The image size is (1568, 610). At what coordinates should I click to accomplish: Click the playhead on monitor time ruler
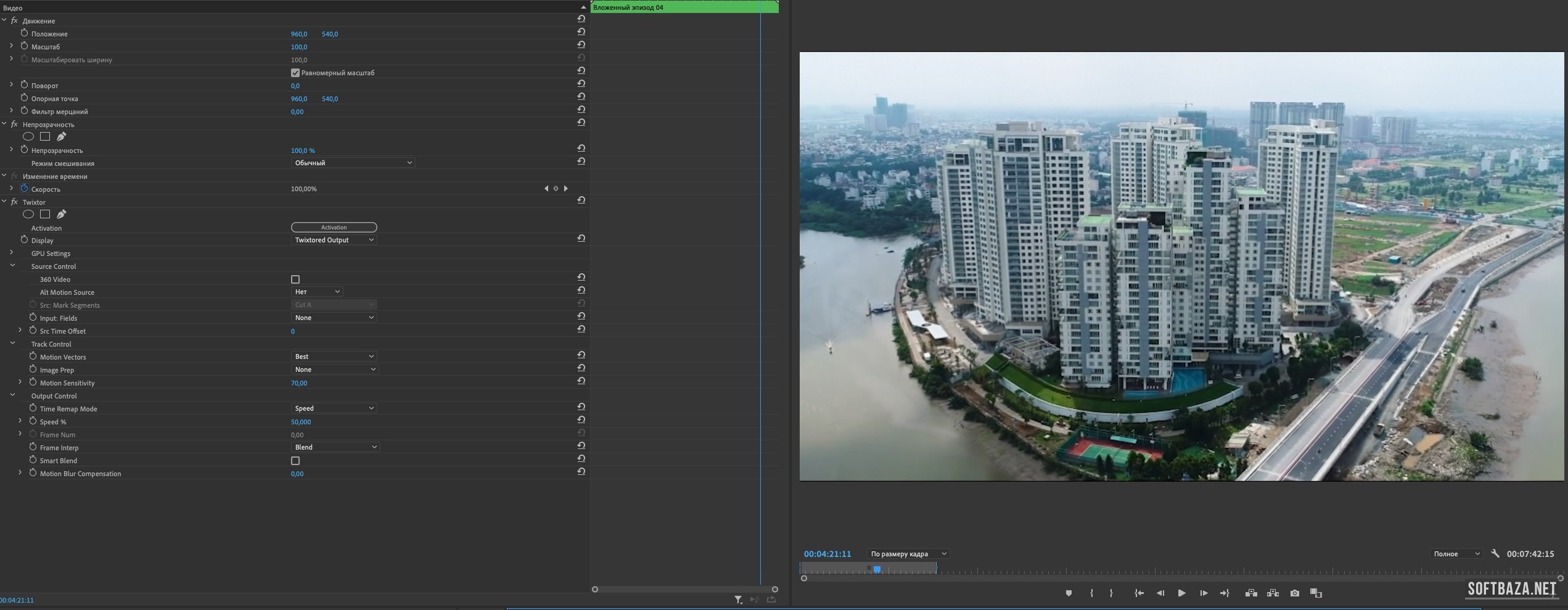click(x=877, y=569)
